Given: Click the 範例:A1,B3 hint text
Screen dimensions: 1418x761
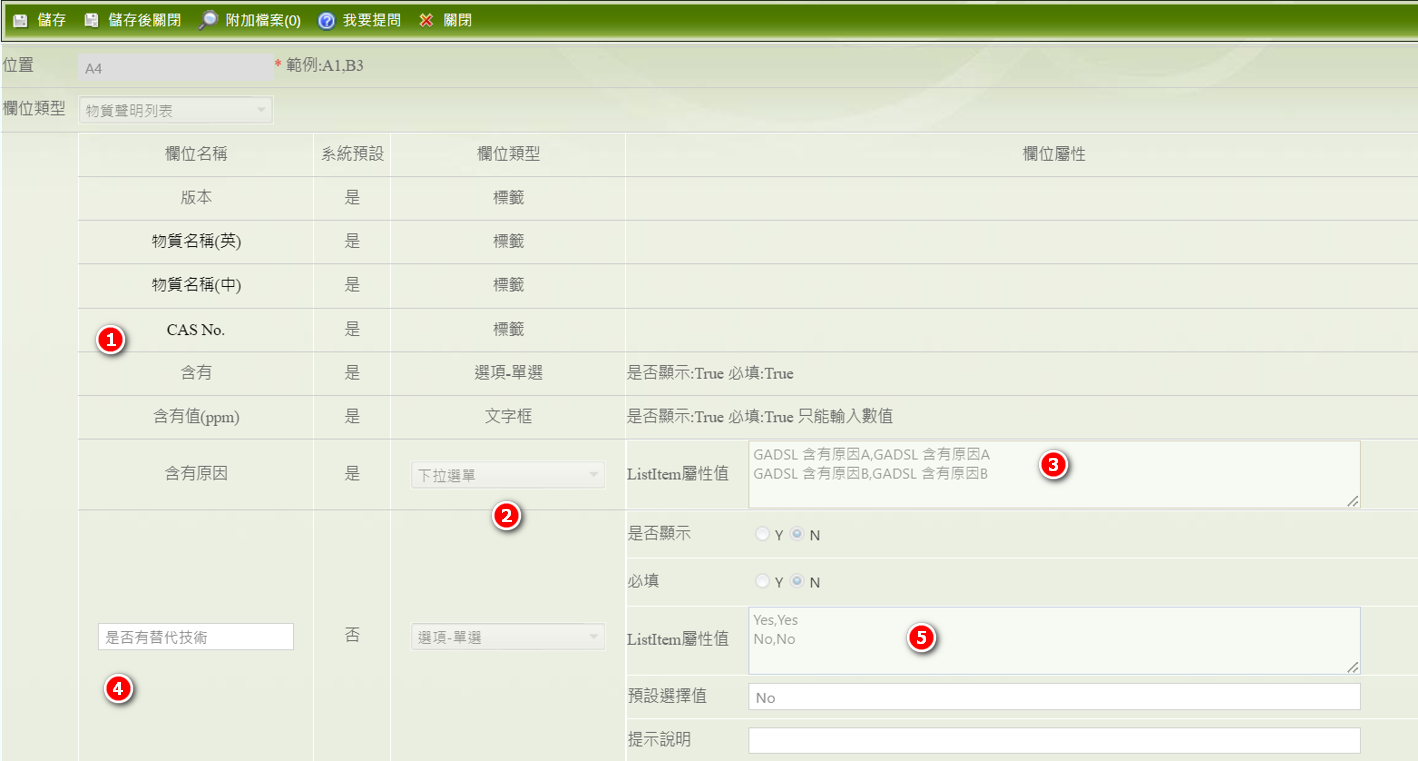Looking at the screenshot, I should click(x=324, y=68).
